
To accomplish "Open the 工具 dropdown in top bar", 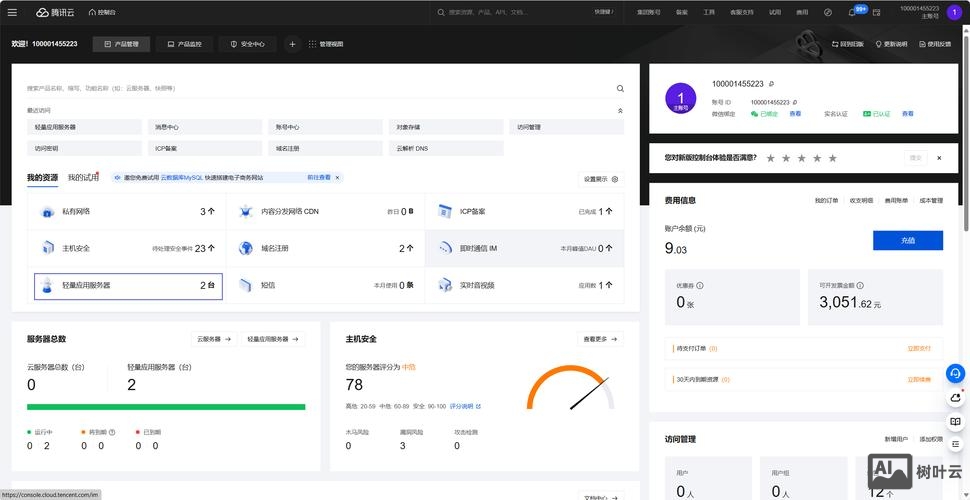I will 709,12.
